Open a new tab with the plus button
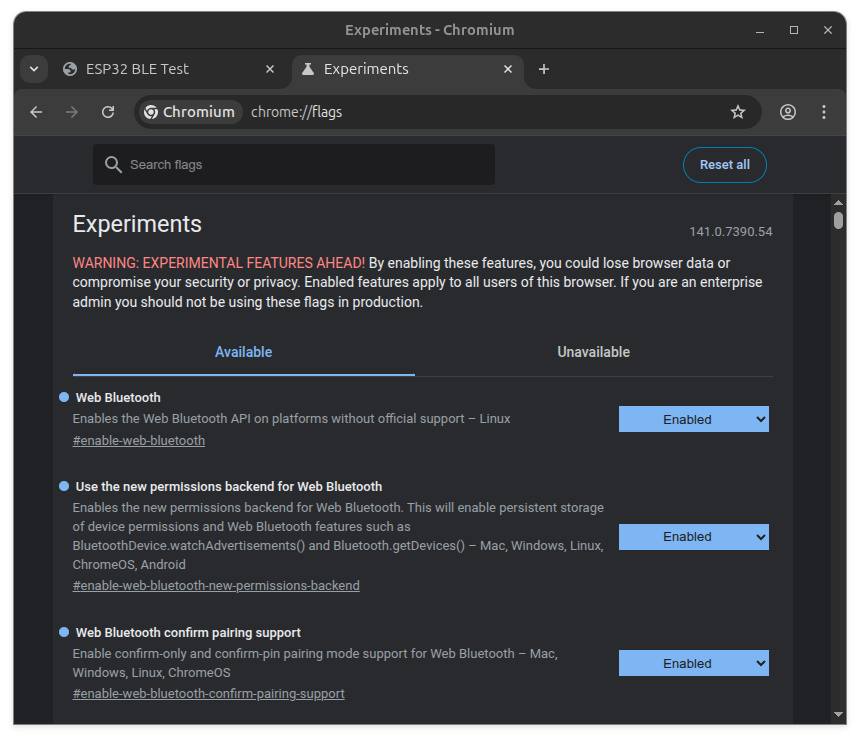 point(544,69)
